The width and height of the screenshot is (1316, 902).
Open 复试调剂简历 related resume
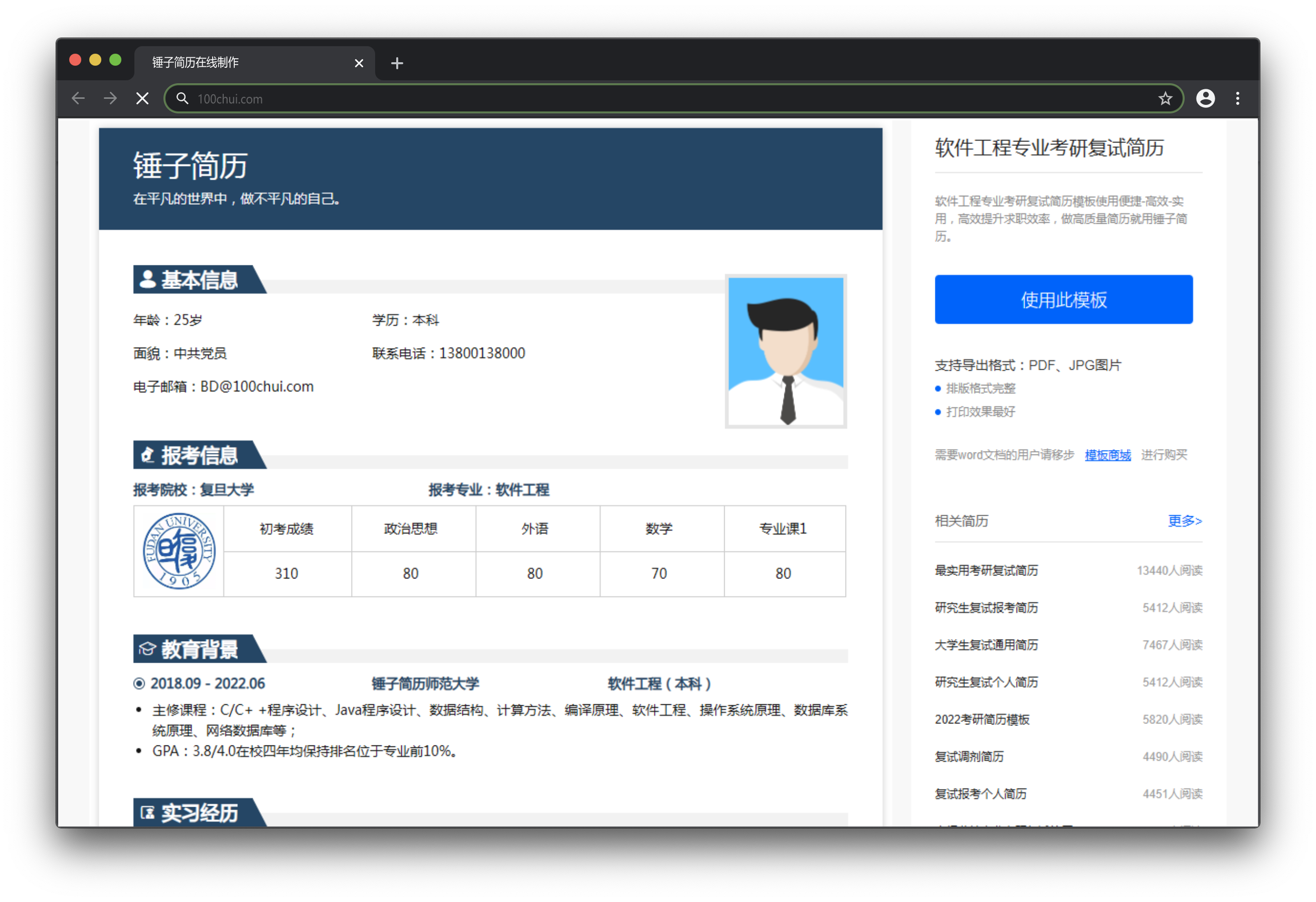click(969, 757)
